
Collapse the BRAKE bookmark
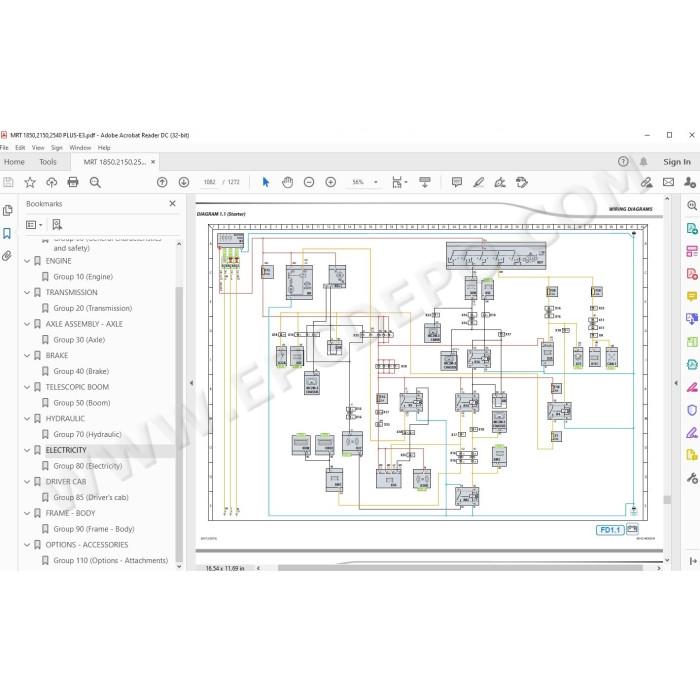[27, 356]
